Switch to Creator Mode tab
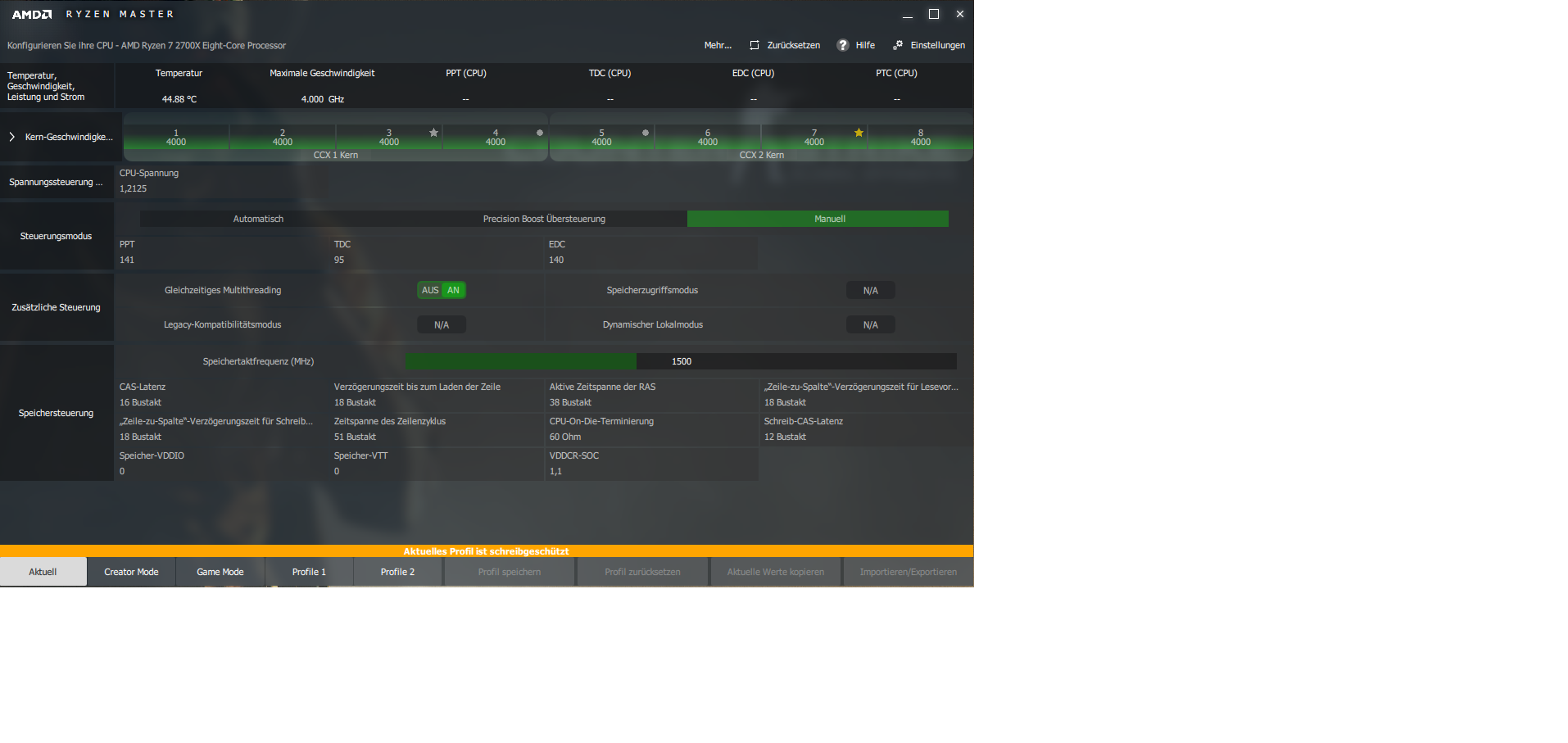 [131, 572]
